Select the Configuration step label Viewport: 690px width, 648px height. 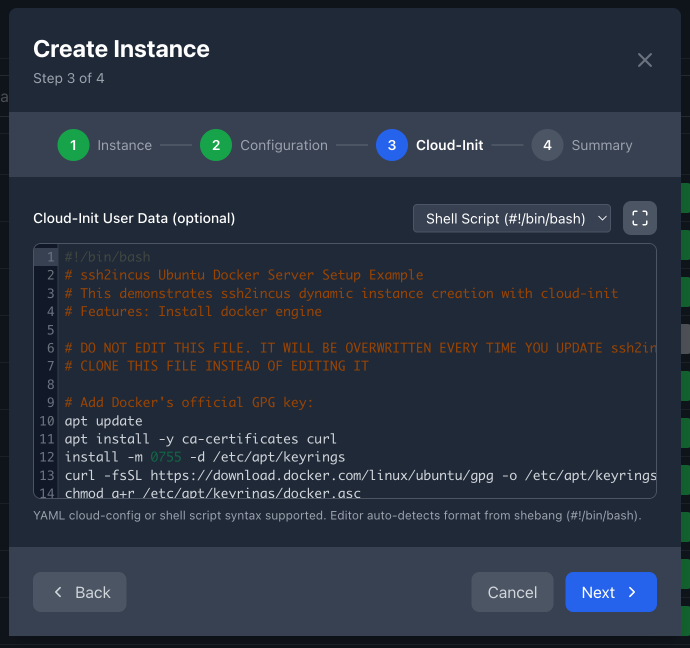pyautogui.click(x=283, y=145)
